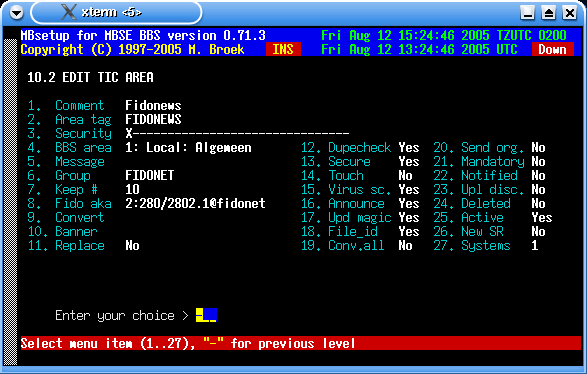This screenshot has height=374, width=587.
Task: Minimize the xterm window
Action: click(527, 13)
